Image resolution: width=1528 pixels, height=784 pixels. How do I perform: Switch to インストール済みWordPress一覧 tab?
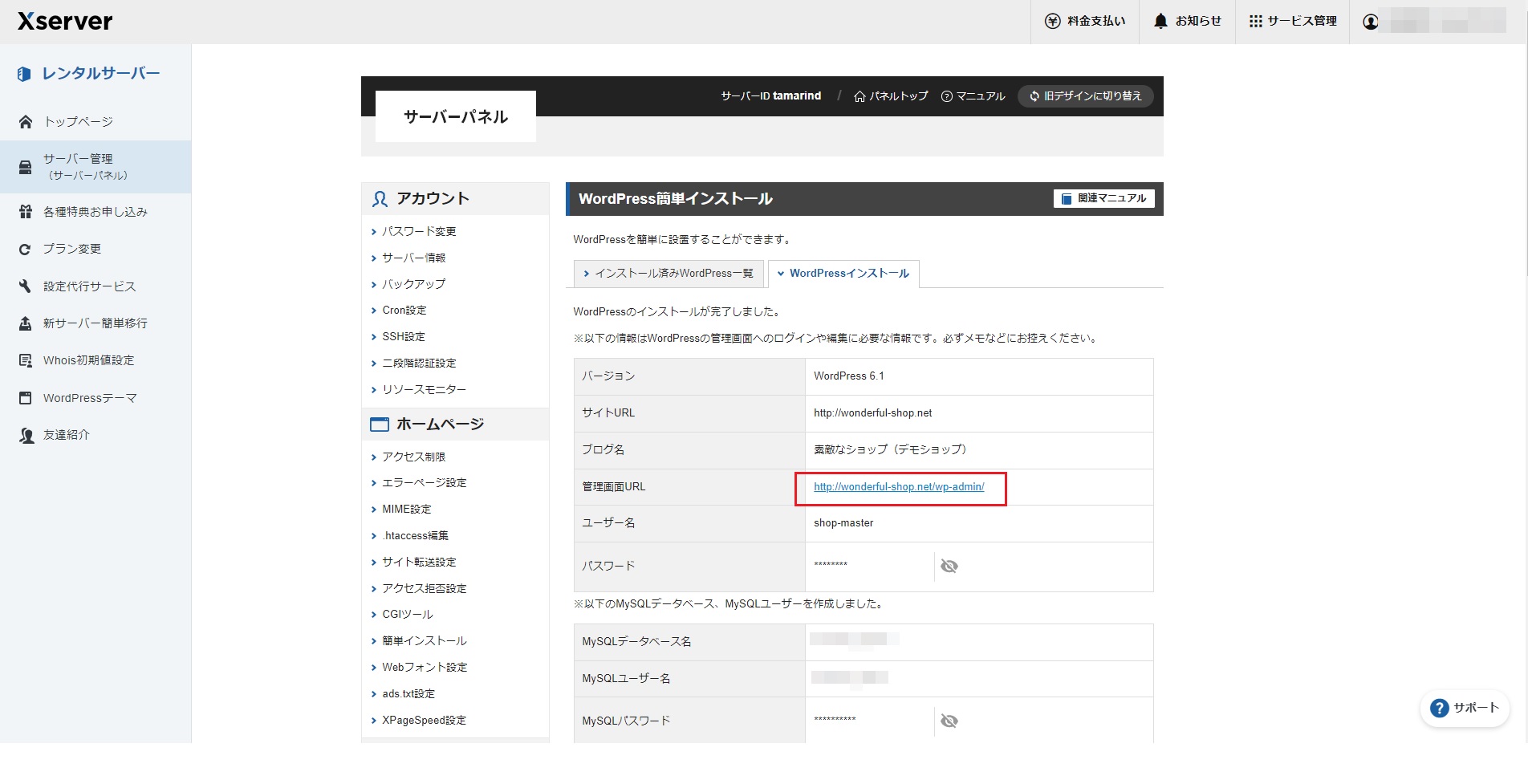coord(668,274)
